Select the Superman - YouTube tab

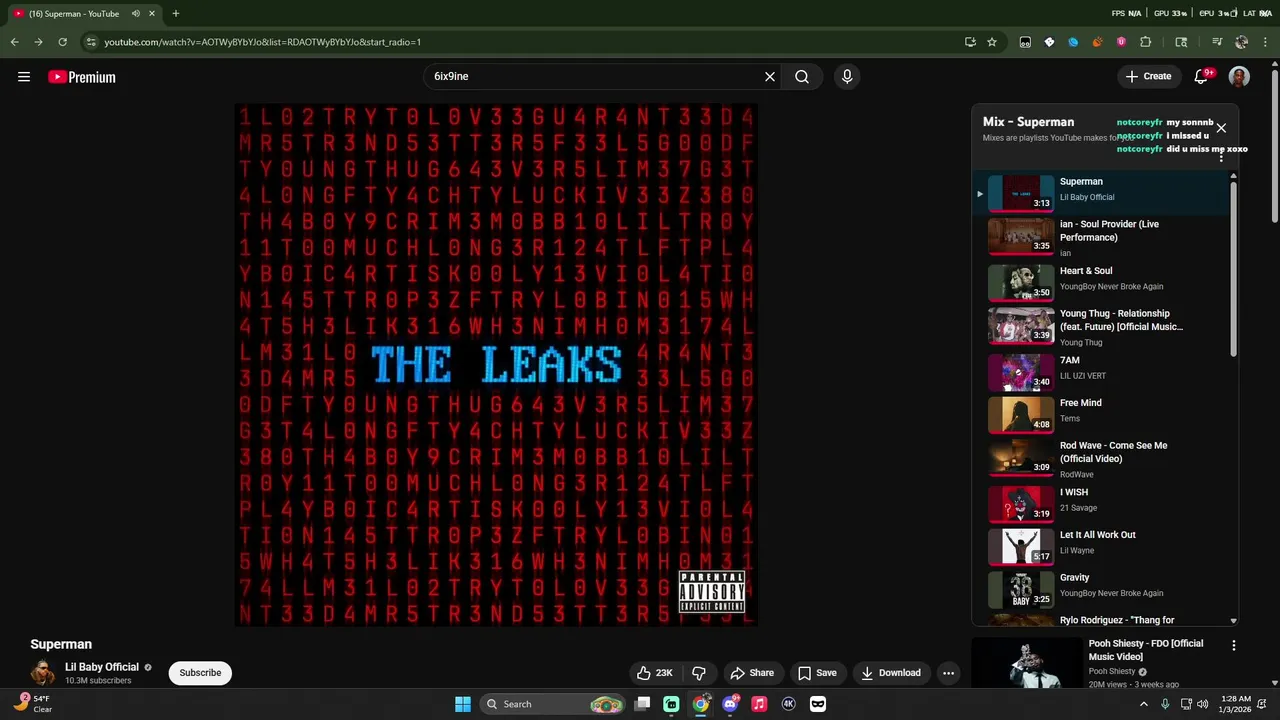pos(85,14)
